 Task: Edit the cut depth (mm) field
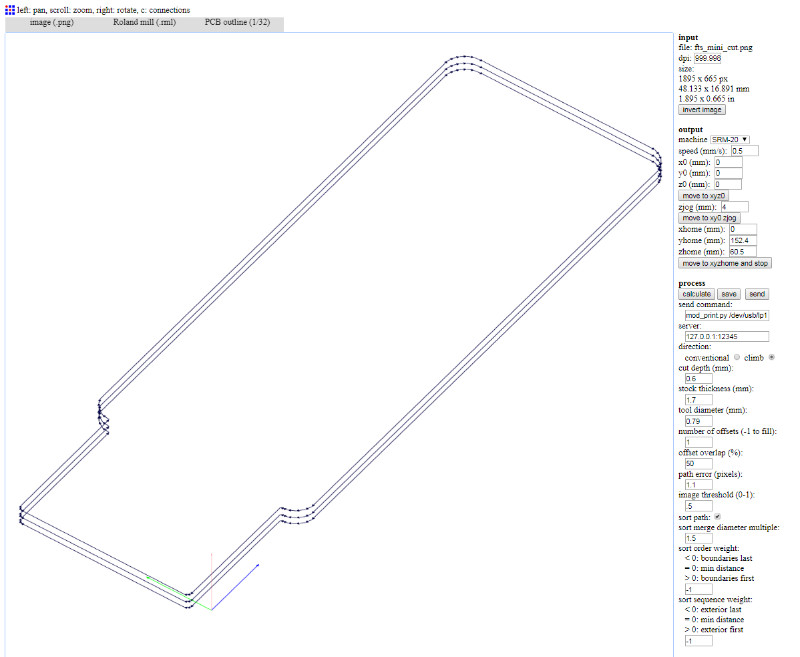click(x=698, y=378)
